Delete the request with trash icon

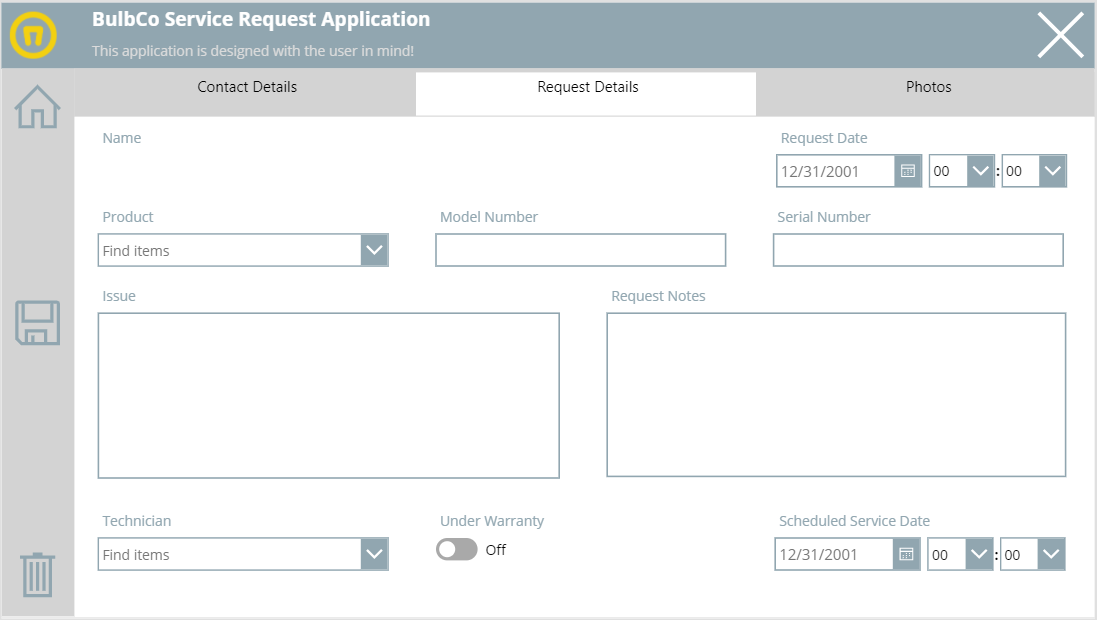point(37,575)
